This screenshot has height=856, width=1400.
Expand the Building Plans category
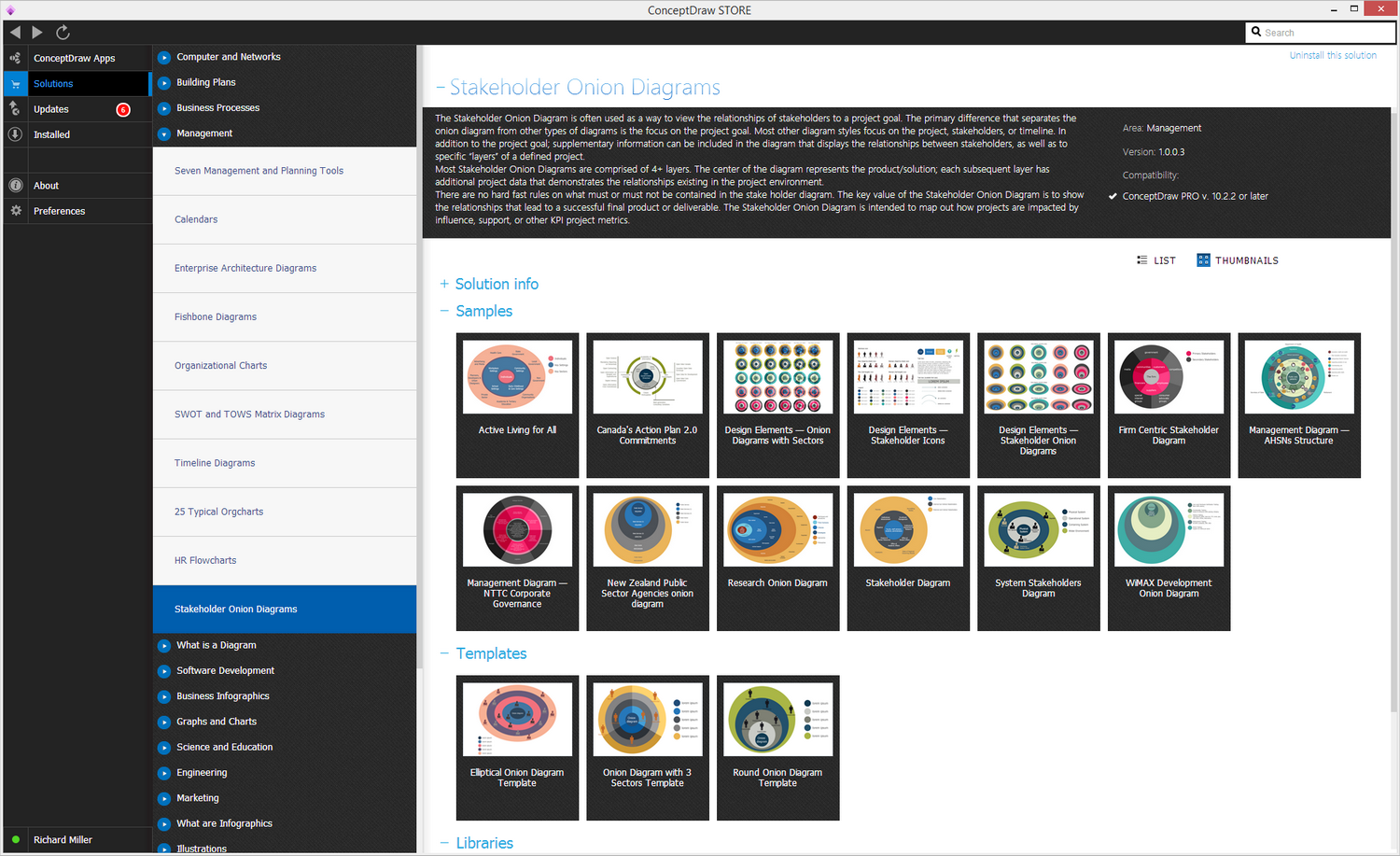(x=164, y=83)
